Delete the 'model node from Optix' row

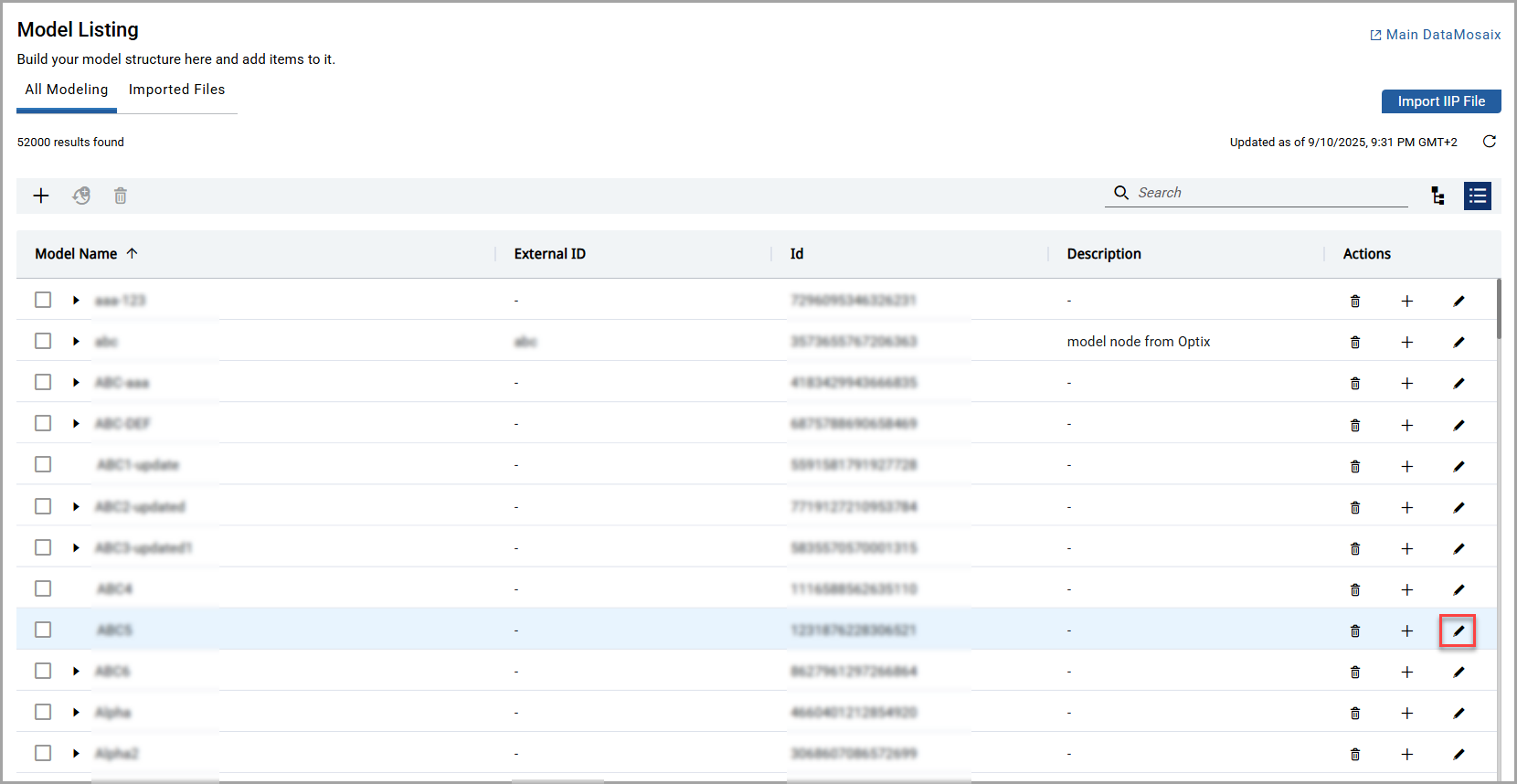coord(1355,342)
